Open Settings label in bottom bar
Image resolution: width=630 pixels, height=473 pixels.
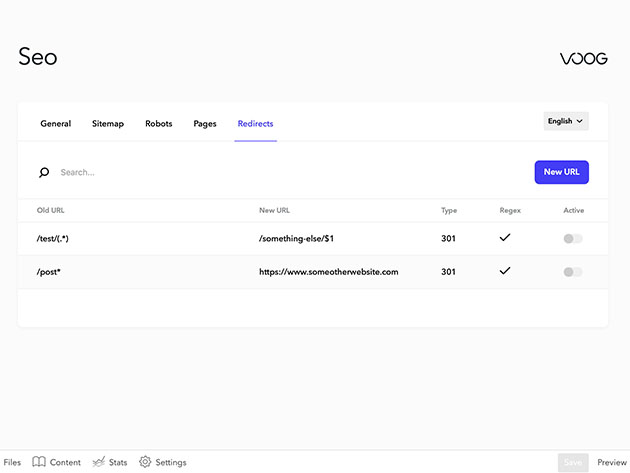171,462
